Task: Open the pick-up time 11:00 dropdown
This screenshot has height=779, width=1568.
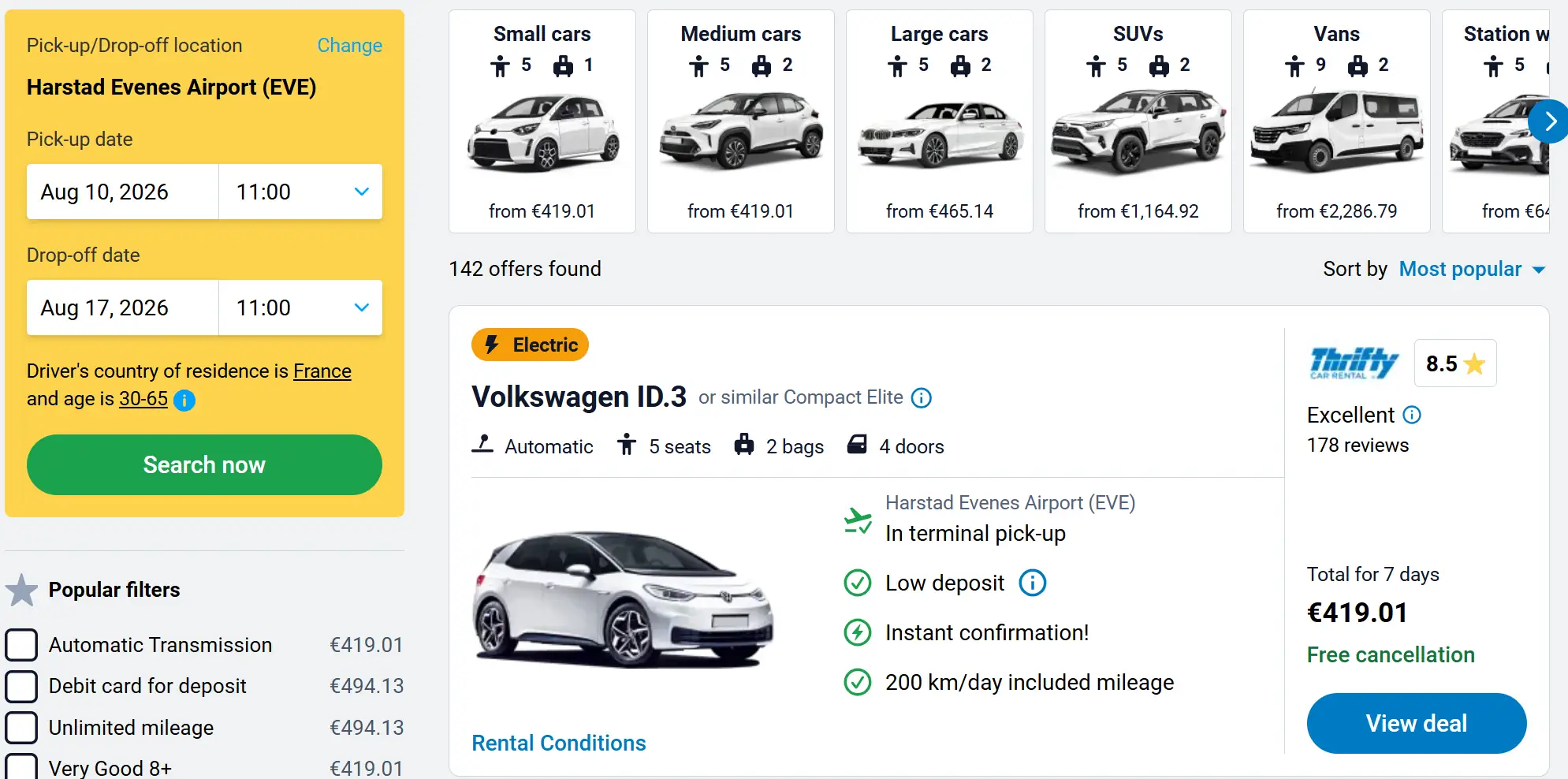Action: point(301,192)
